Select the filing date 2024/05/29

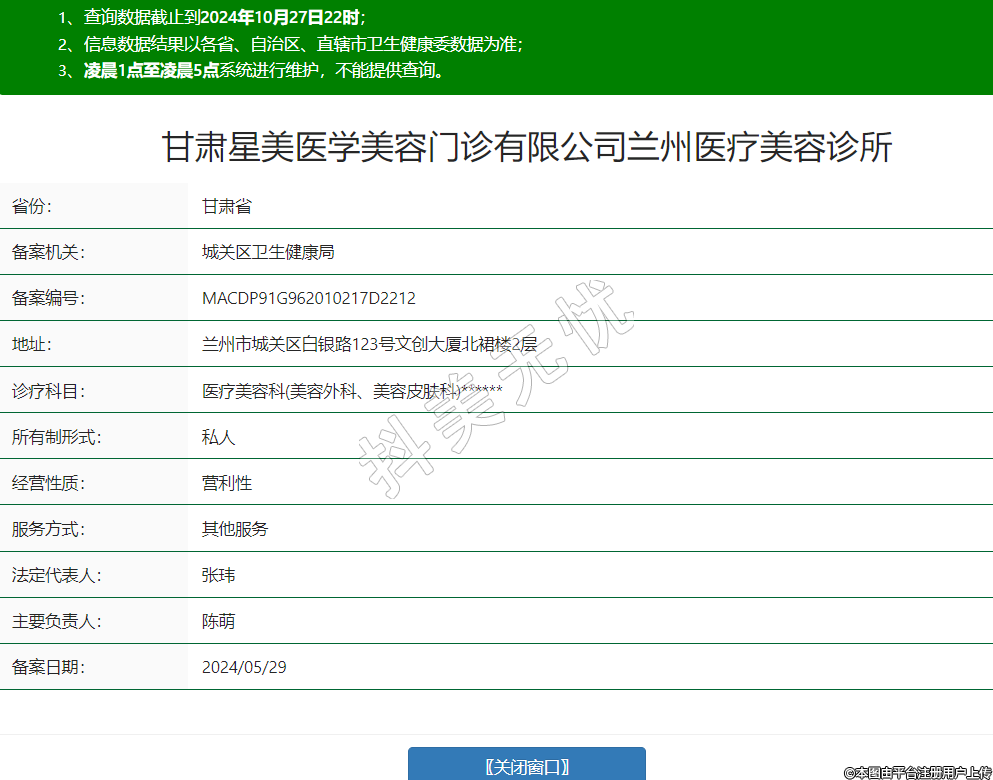click(244, 667)
